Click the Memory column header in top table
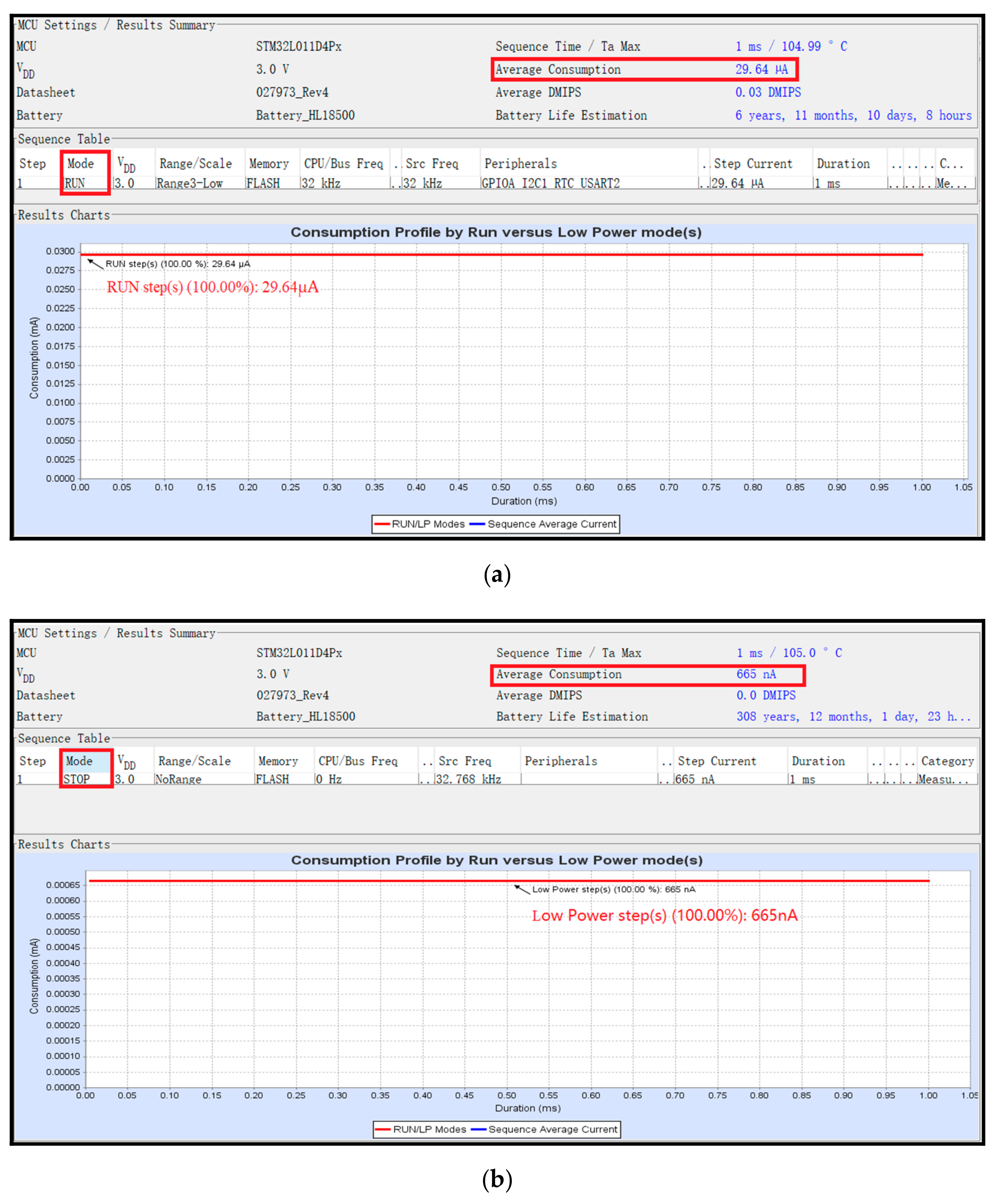 pyautogui.click(x=269, y=164)
